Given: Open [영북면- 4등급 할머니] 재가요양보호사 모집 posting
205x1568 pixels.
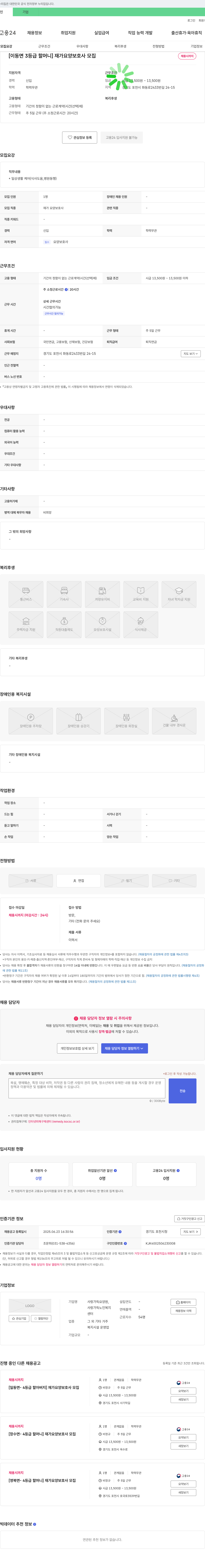Looking at the screenshot, I should click(42, 1480).
